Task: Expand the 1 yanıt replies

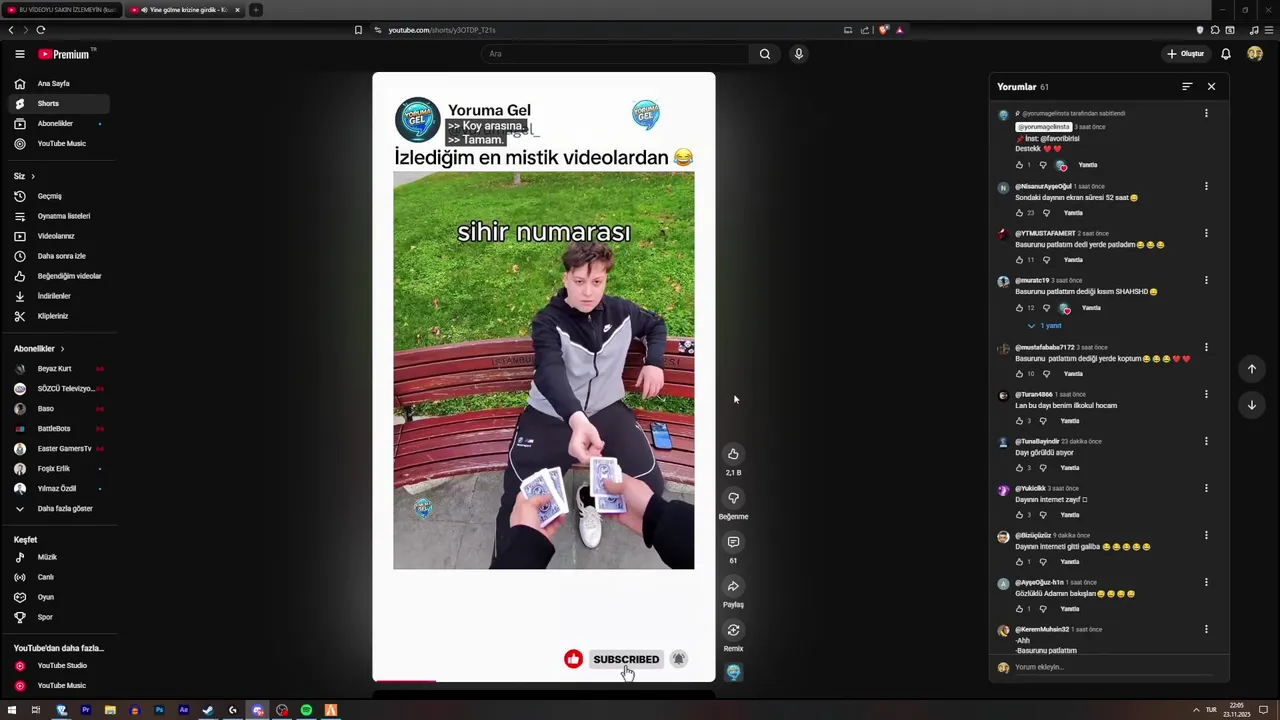Action: click(x=1045, y=326)
